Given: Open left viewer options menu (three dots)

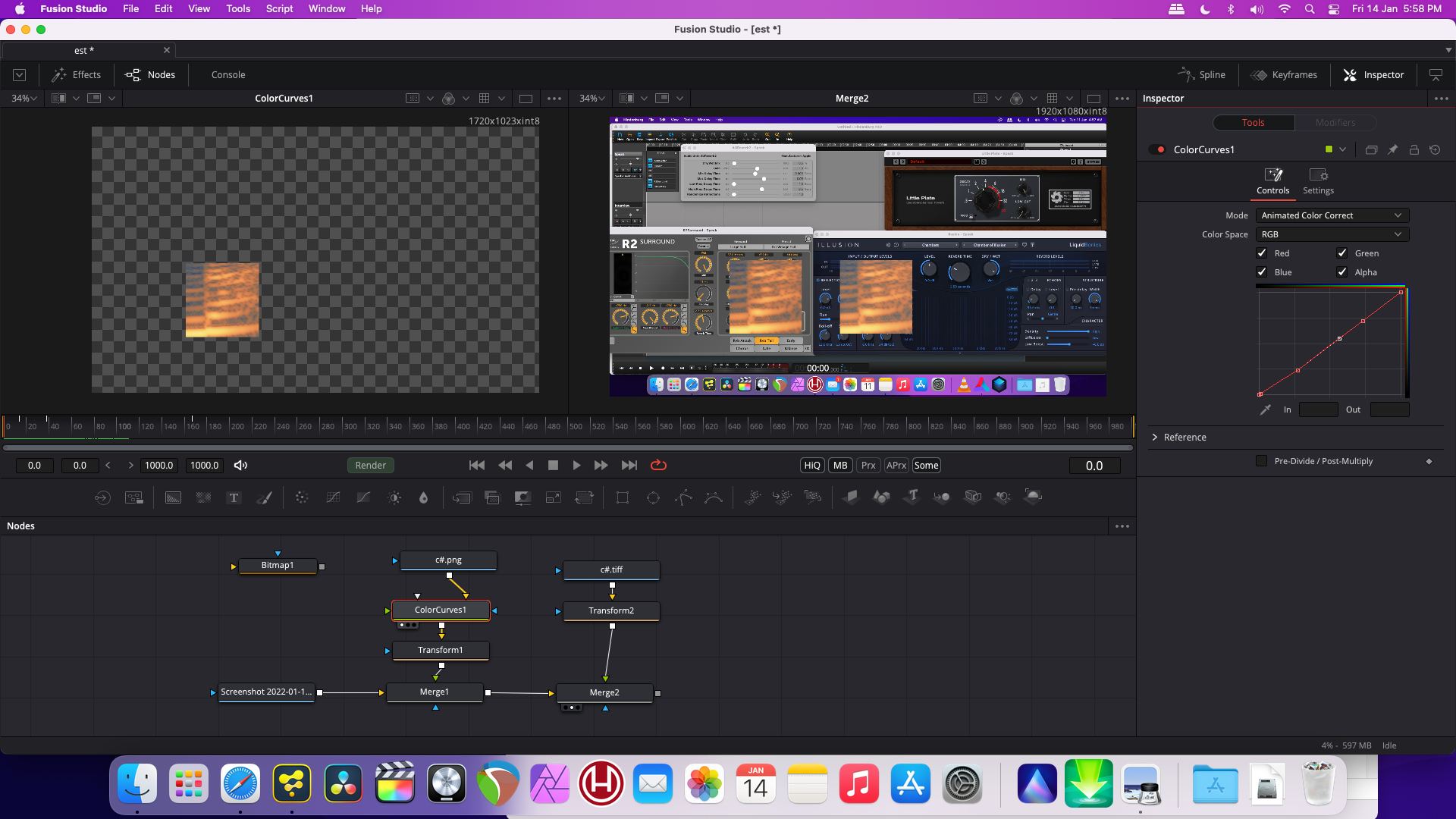Looking at the screenshot, I should pyautogui.click(x=554, y=99).
